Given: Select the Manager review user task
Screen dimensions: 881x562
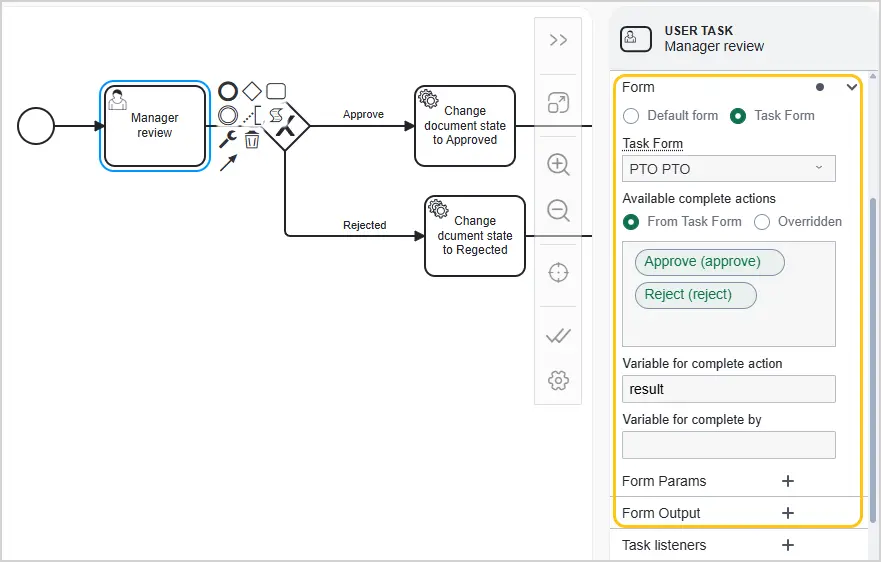Looking at the screenshot, I should [155, 126].
